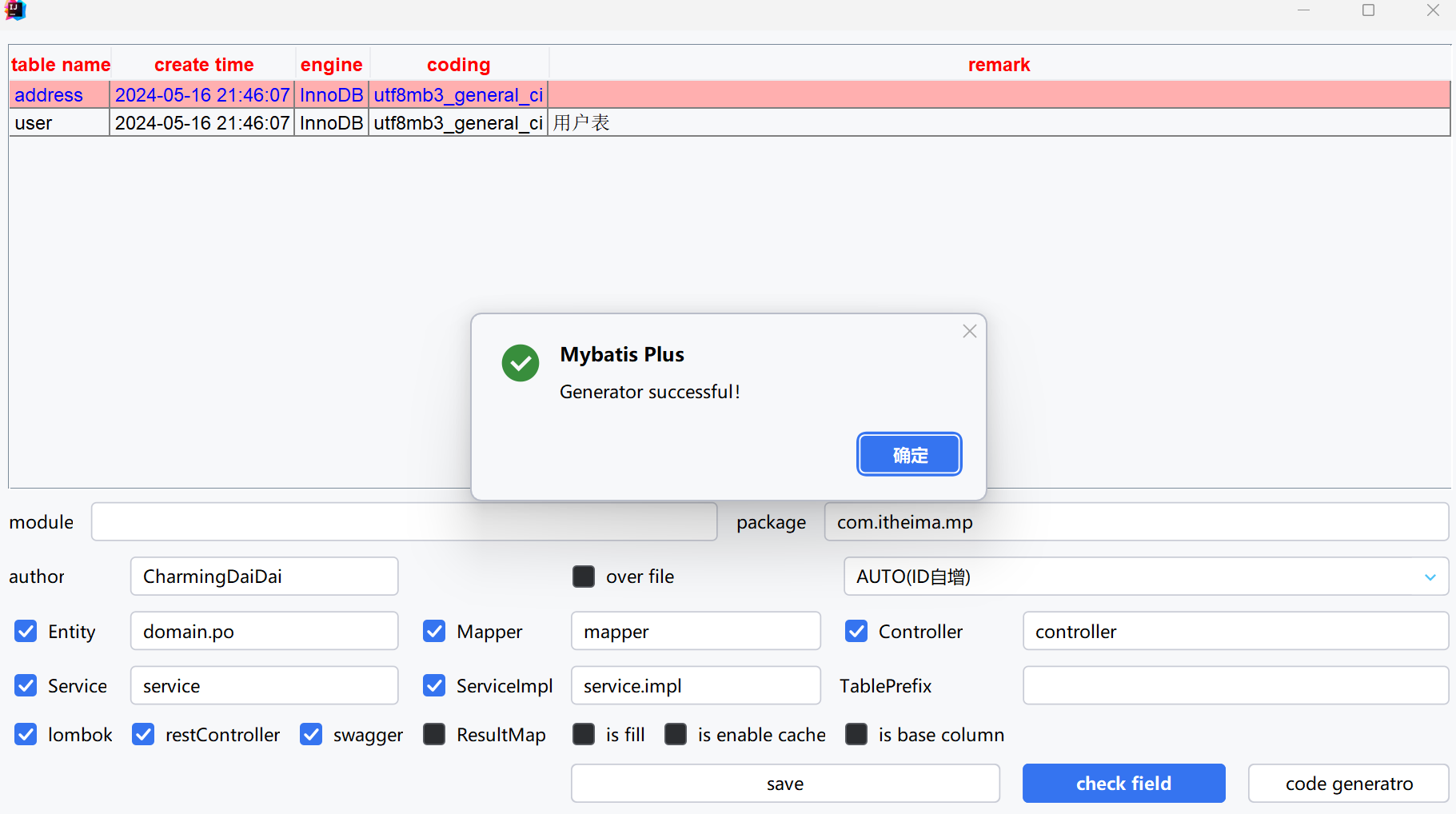Screen dimensions: 1456x814
Task: Click the code generatro button
Action: [x=1348, y=784]
